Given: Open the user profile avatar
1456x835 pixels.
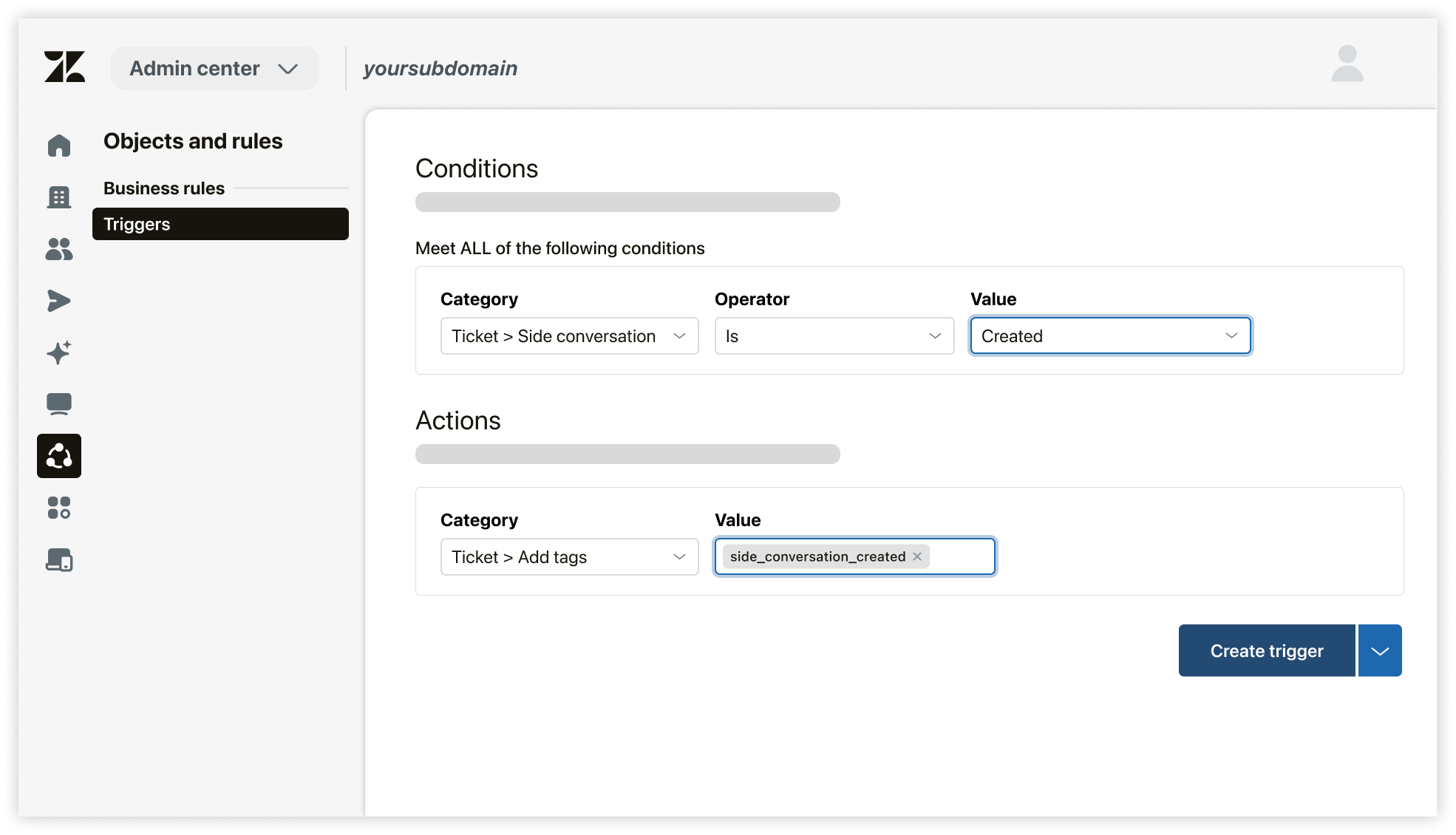Looking at the screenshot, I should pos(1347,64).
